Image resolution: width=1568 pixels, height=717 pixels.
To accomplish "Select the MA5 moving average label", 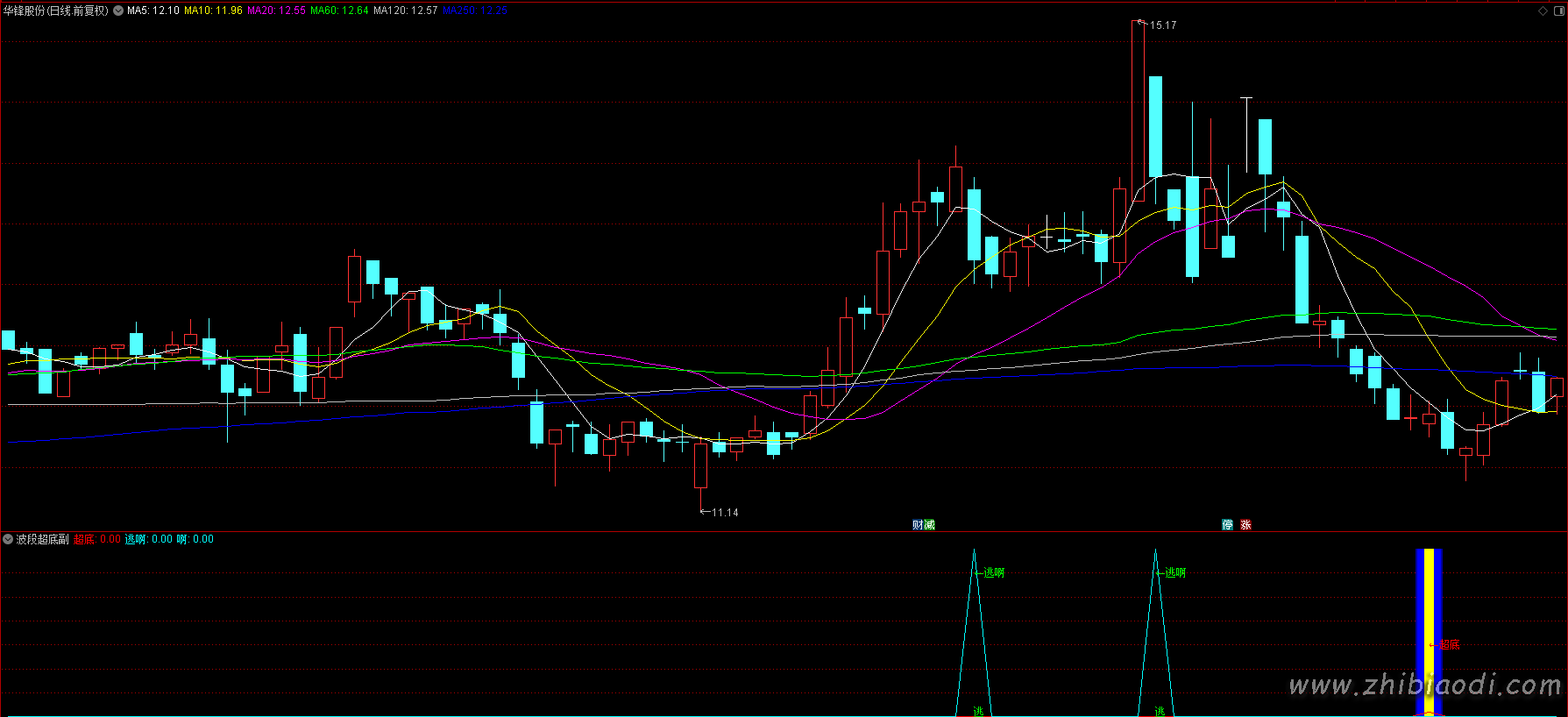I will tap(153, 11).
